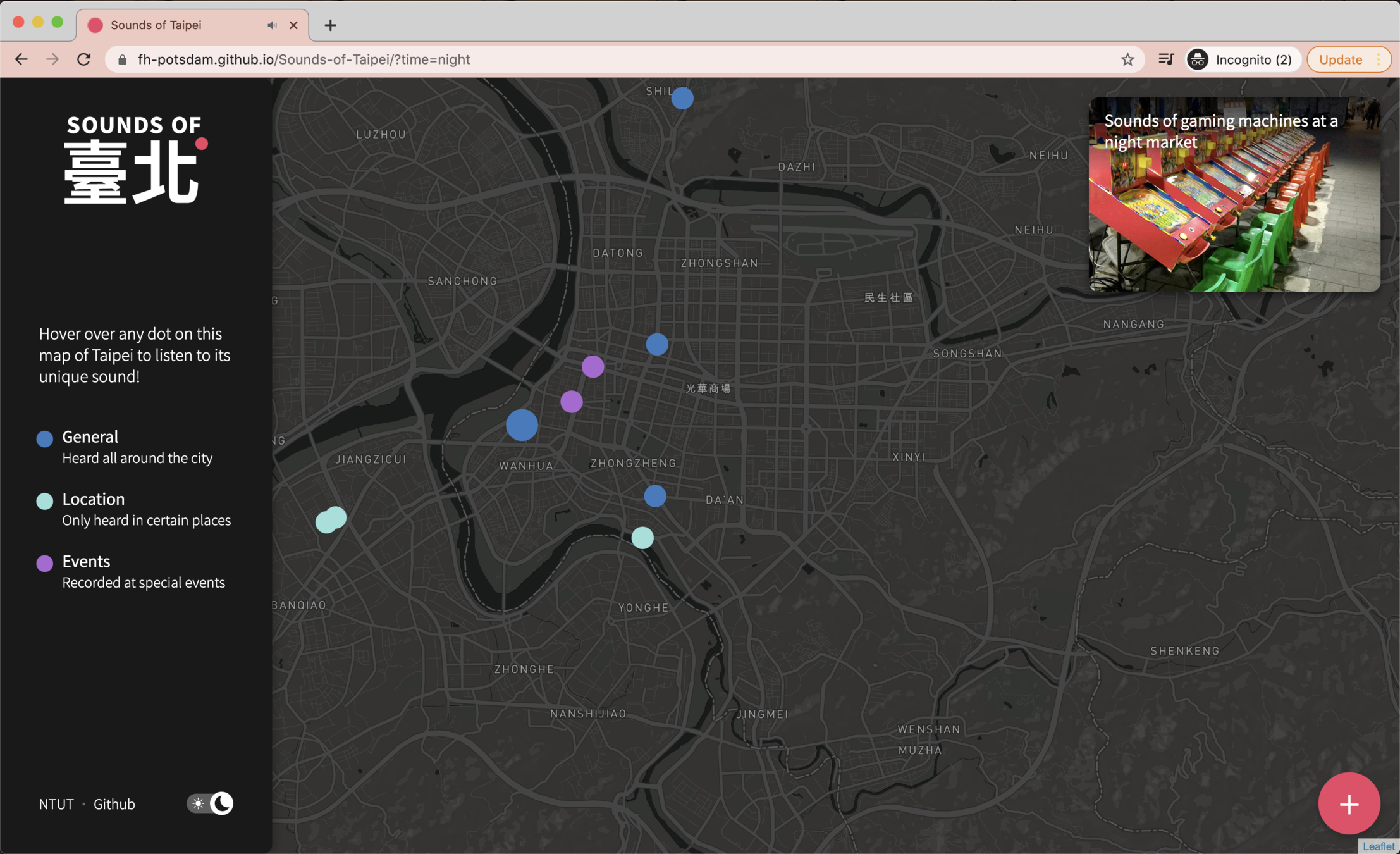Open the NTUT link
The height and width of the screenshot is (854, 1400).
tap(56, 804)
